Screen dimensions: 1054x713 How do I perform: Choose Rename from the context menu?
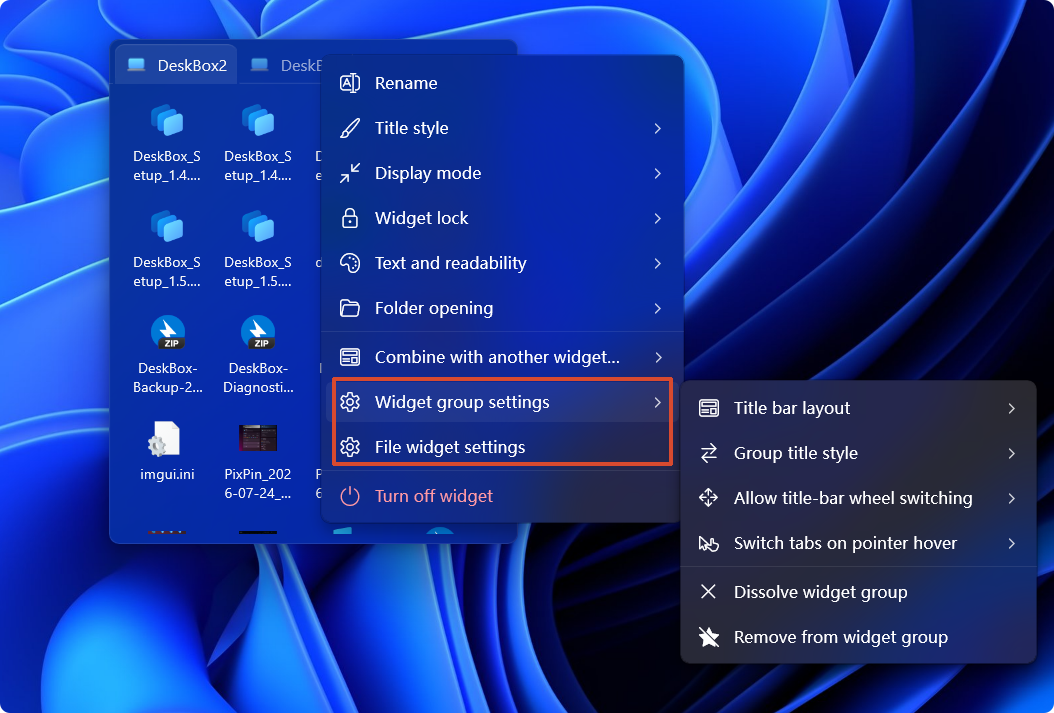502,83
